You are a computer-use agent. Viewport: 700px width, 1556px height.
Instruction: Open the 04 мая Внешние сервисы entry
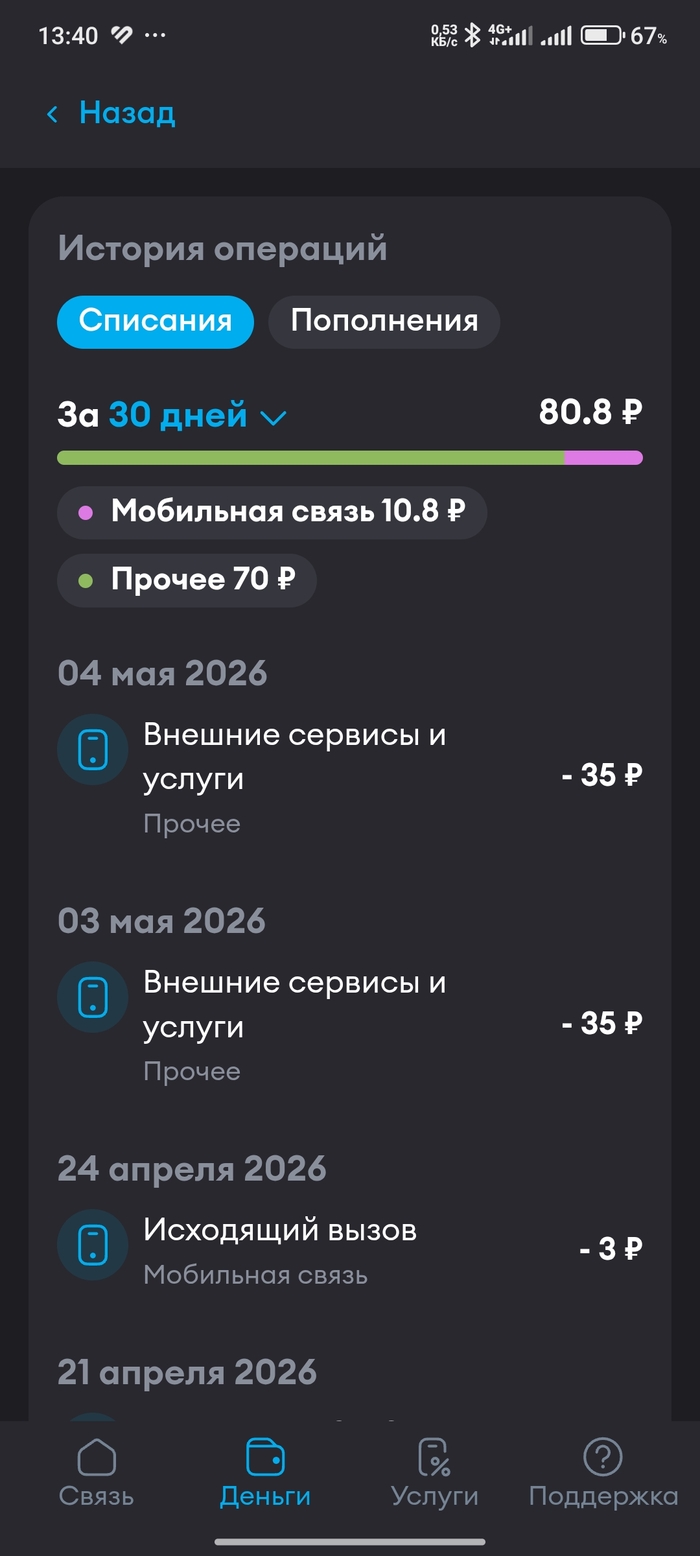tap(350, 777)
